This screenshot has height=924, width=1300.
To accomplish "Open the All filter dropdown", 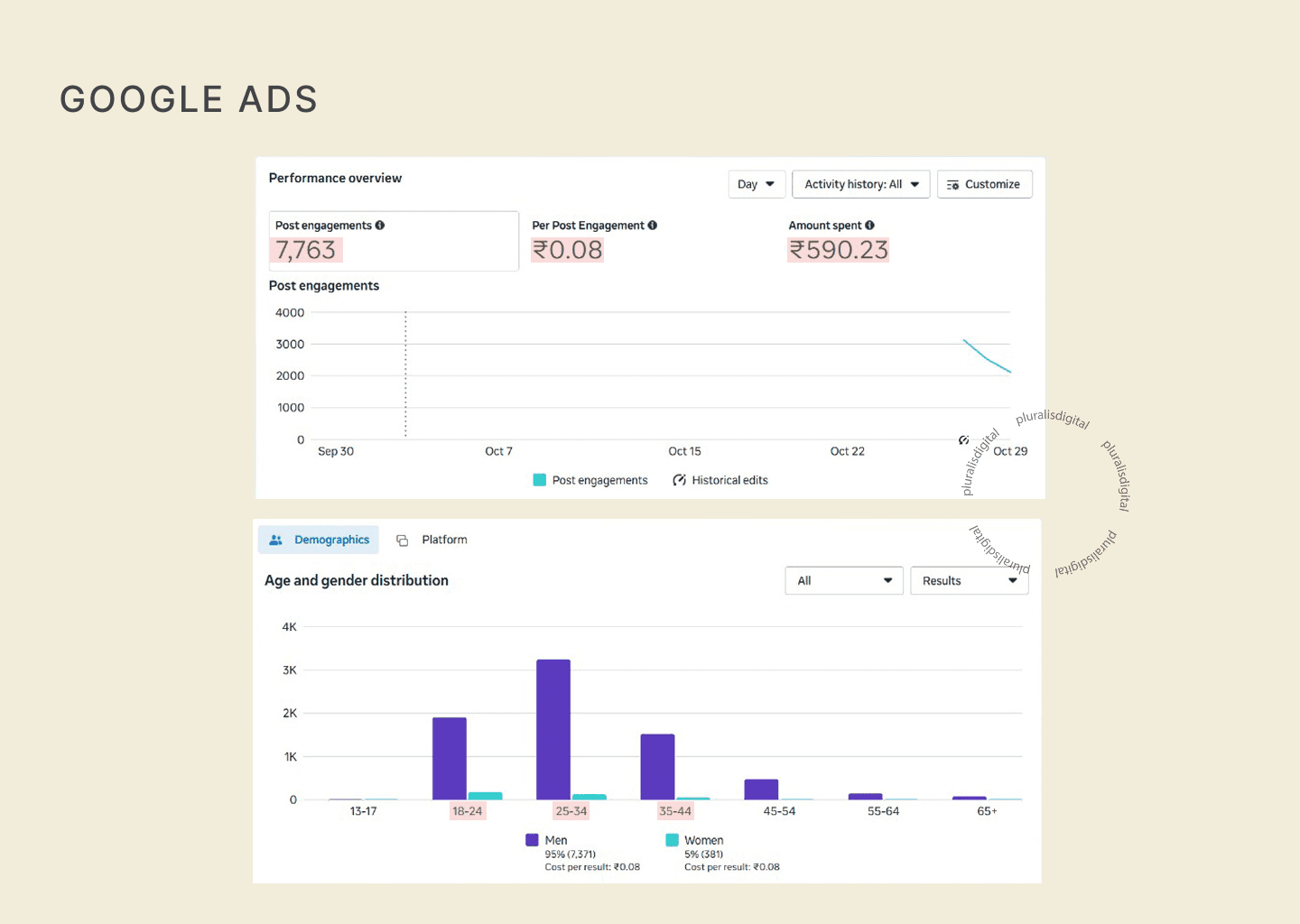I will (843, 581).
